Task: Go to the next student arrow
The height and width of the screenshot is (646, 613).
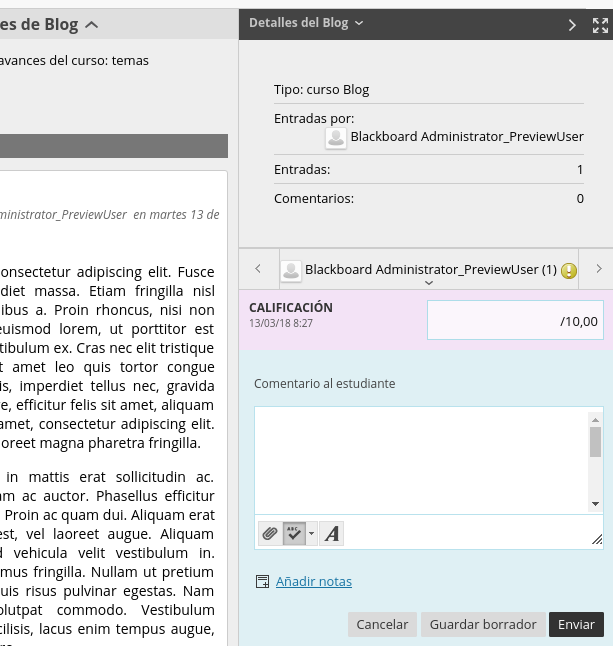Action: (x=598, y=269)
